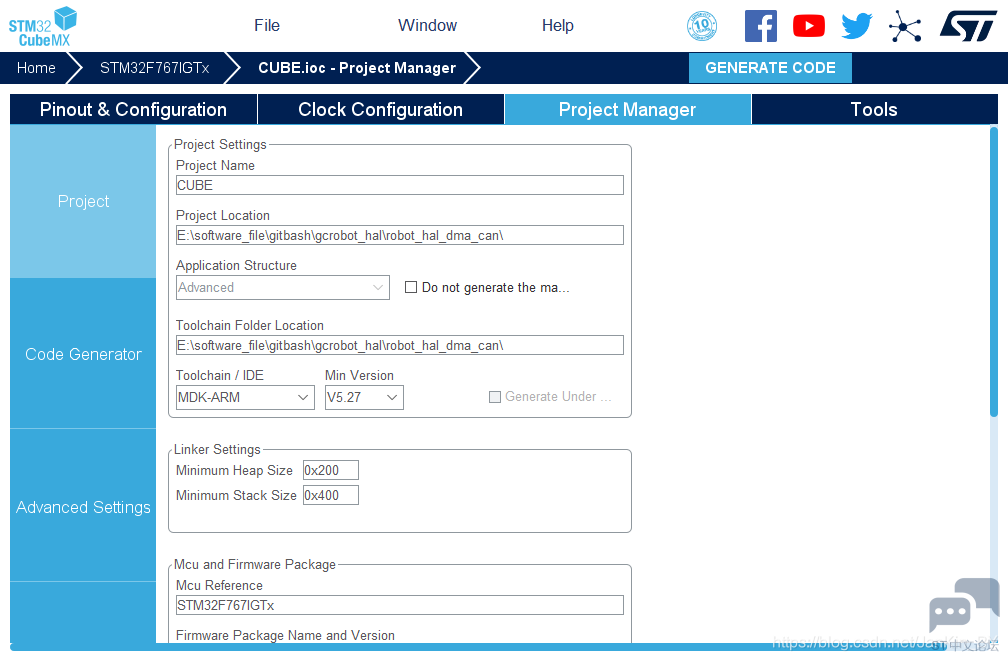Click the ST community network icon
The height and width of the screenshot is (661, 1008).
pyautogui.click(x=905, y=26)
